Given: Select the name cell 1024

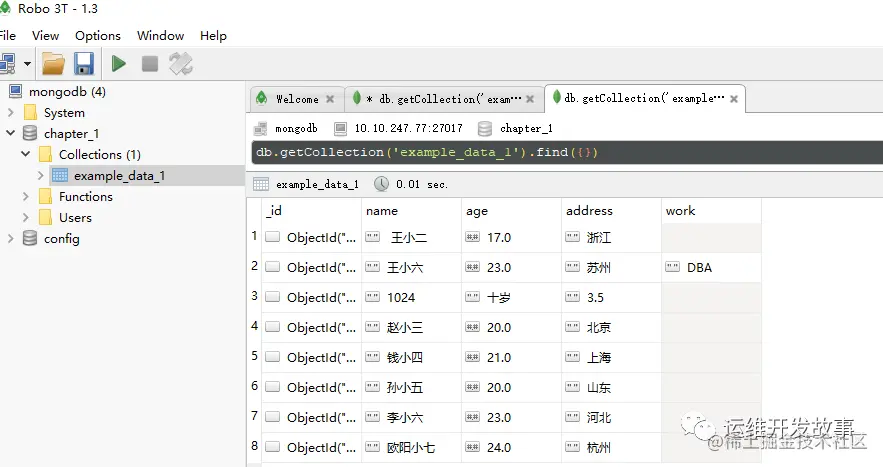Looking at the screenshot, I should coord(411,297).
